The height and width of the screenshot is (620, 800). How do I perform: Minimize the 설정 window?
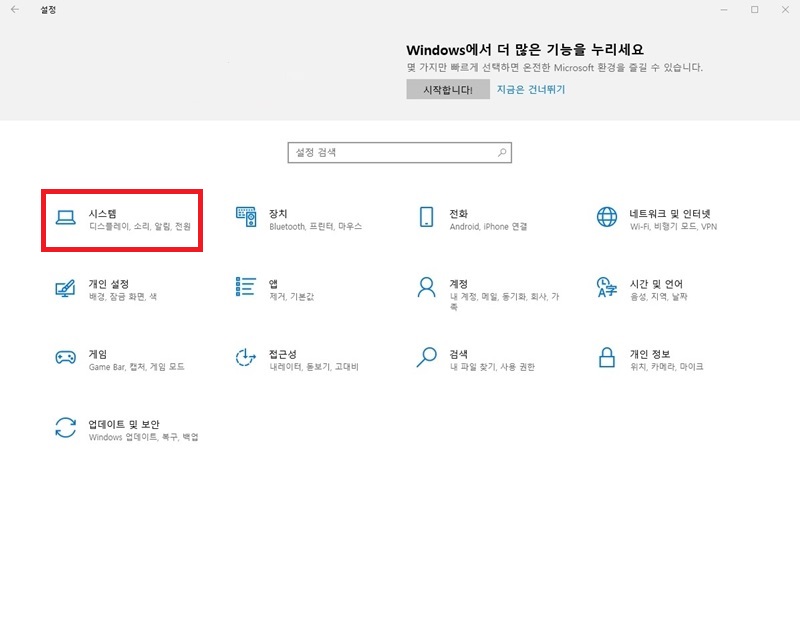pos(724,9)
